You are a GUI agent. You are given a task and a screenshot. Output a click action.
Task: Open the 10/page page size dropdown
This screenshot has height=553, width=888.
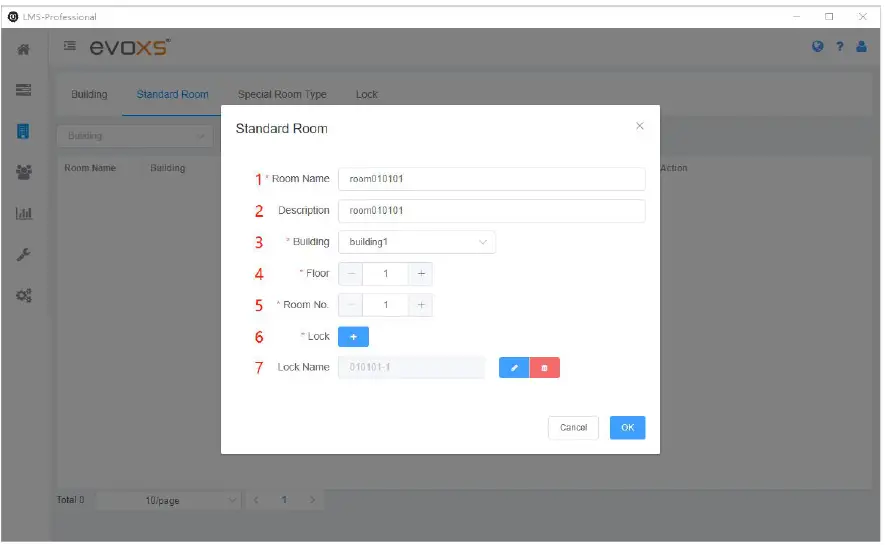pos(168,500)
